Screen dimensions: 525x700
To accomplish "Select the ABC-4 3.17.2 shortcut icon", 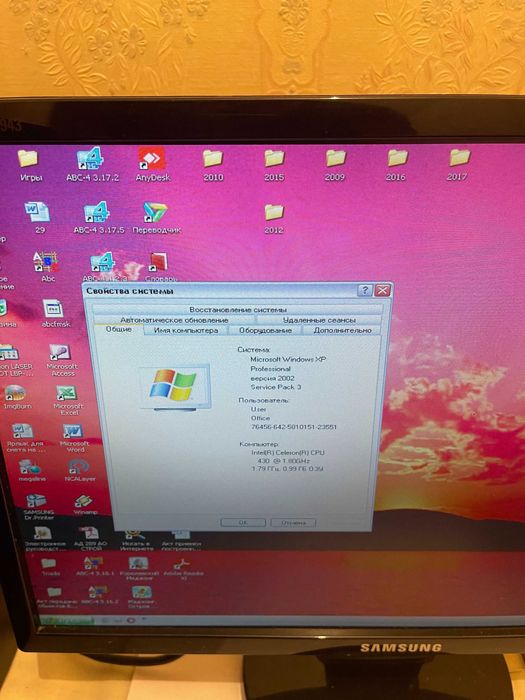I will pos(92,164).
